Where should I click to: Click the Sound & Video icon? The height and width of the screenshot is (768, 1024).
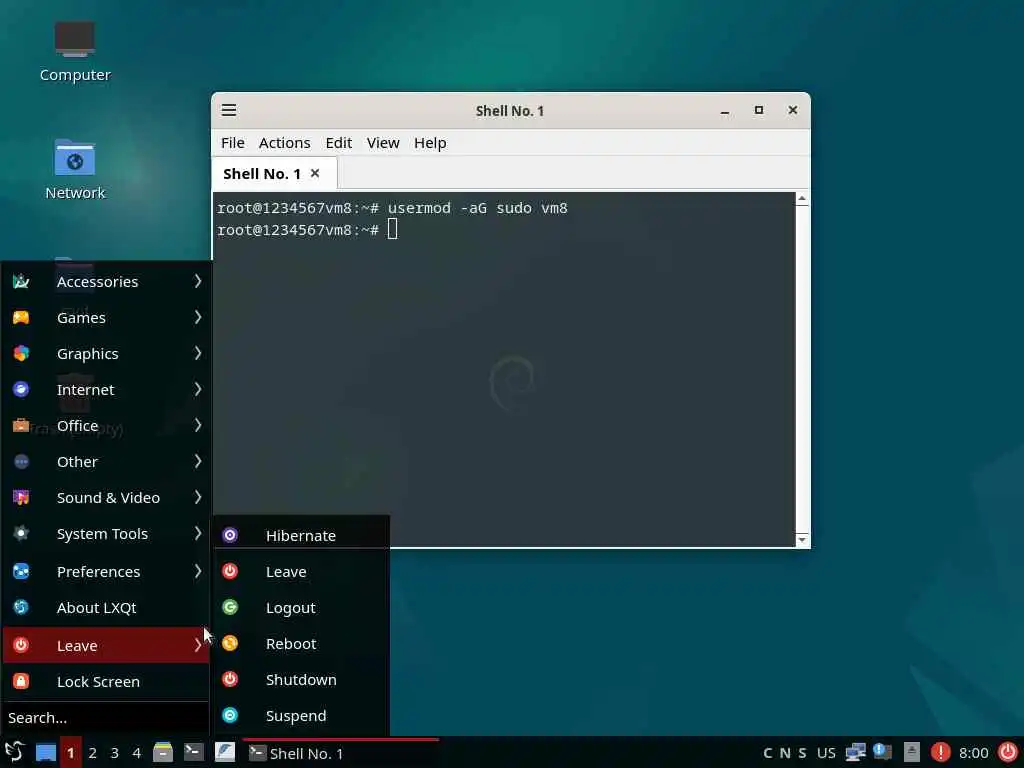[21, 498]
